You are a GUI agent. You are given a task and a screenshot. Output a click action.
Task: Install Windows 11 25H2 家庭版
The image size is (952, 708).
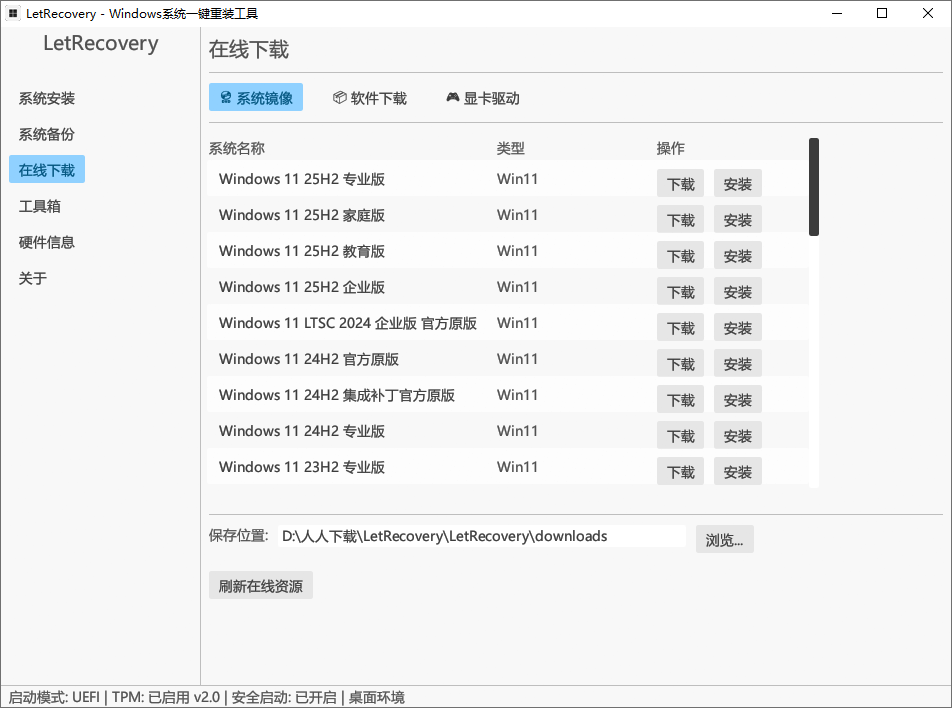(737, 219)
